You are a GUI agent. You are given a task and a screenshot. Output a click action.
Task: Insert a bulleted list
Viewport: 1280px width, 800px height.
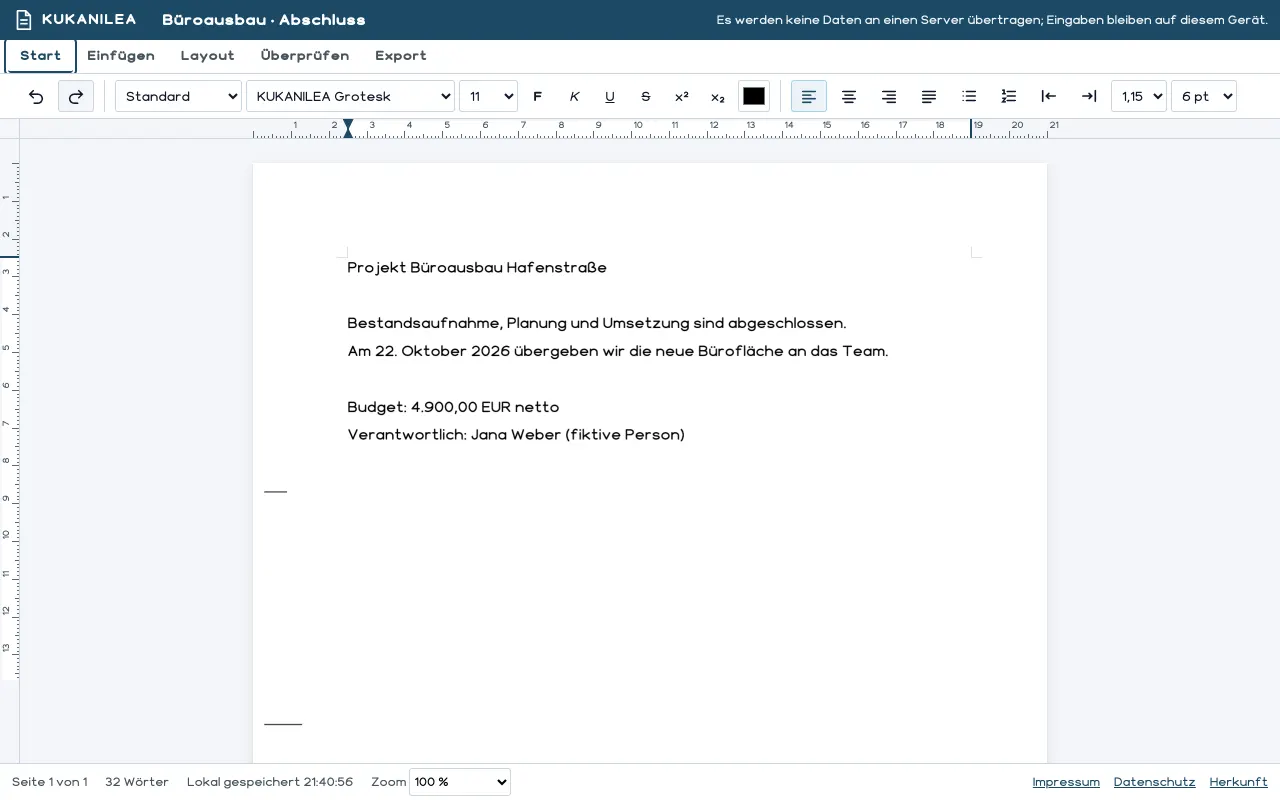(x=969, y=96)
